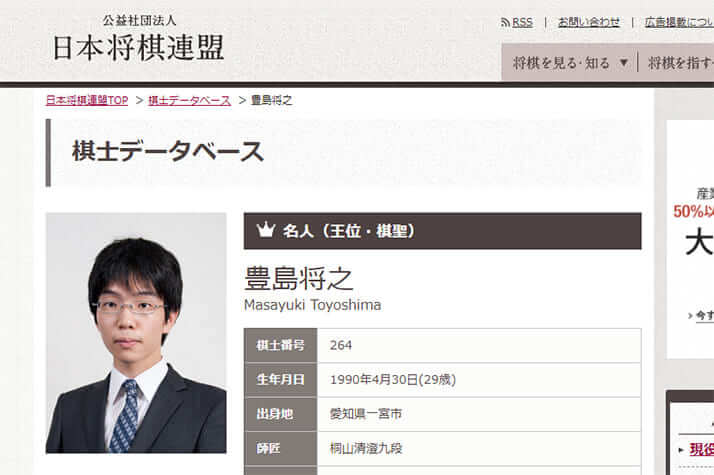
Task: Click the crown title icon
Action: pos(265,230)
